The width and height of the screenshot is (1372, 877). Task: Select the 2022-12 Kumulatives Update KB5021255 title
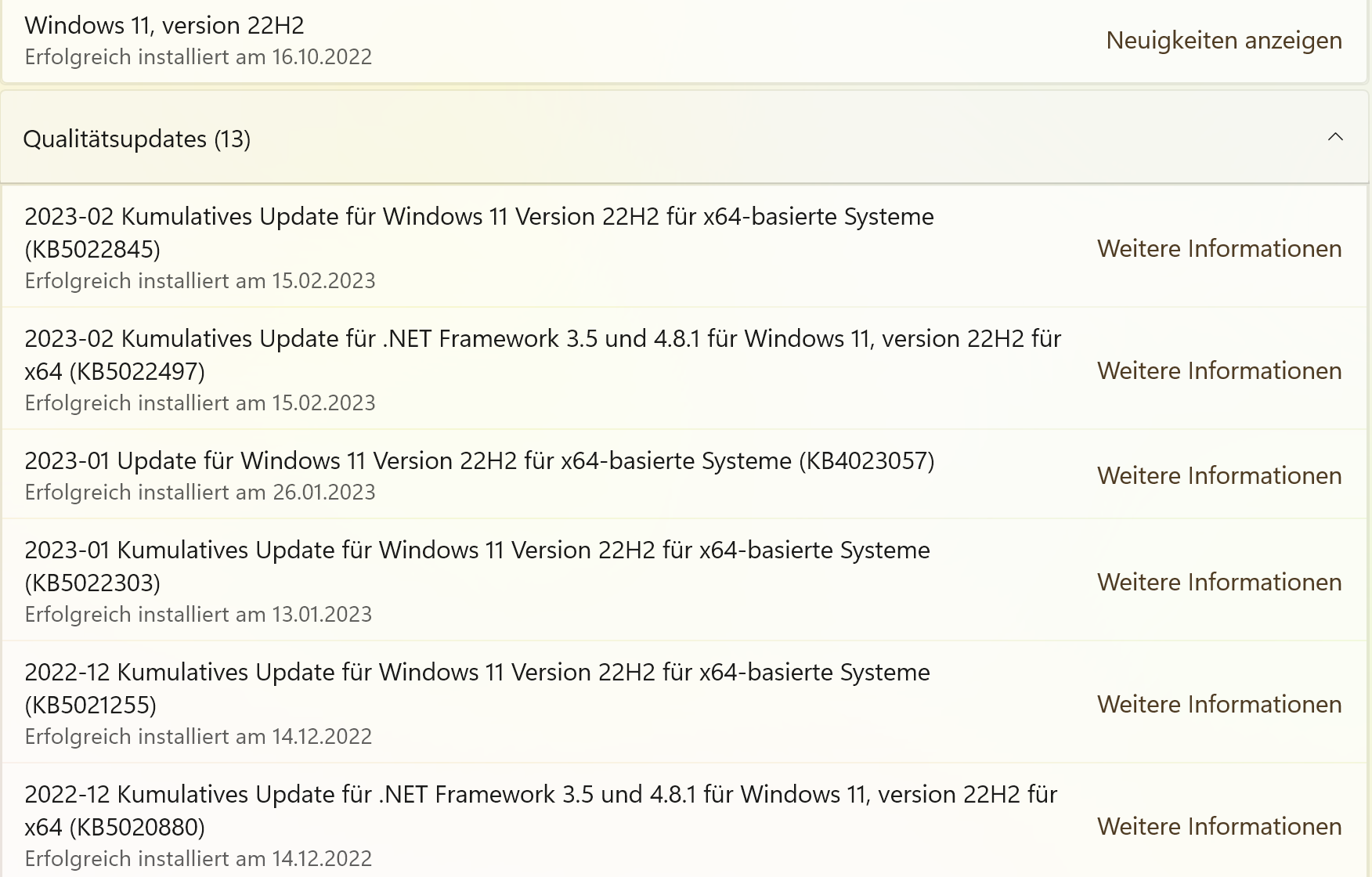(x=478, y=688)
